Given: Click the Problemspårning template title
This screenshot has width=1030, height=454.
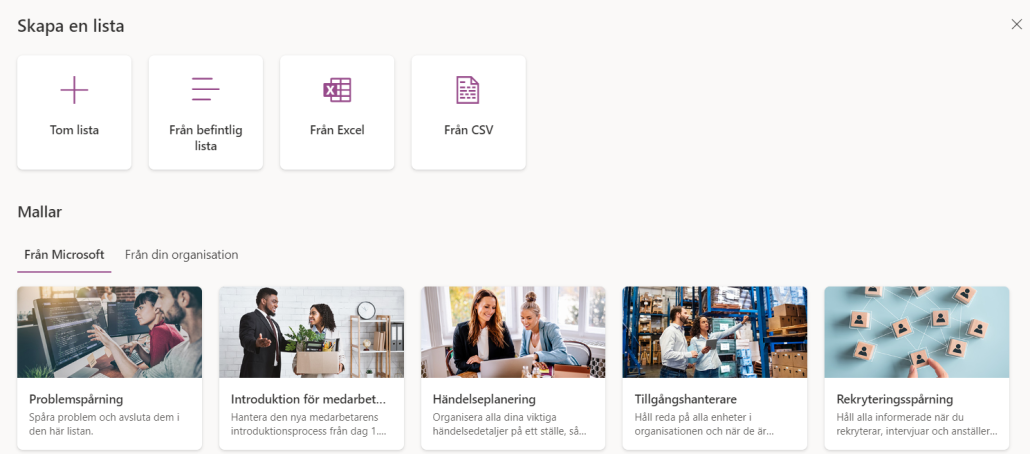Looking at the screenshot, I should [76, 399].
